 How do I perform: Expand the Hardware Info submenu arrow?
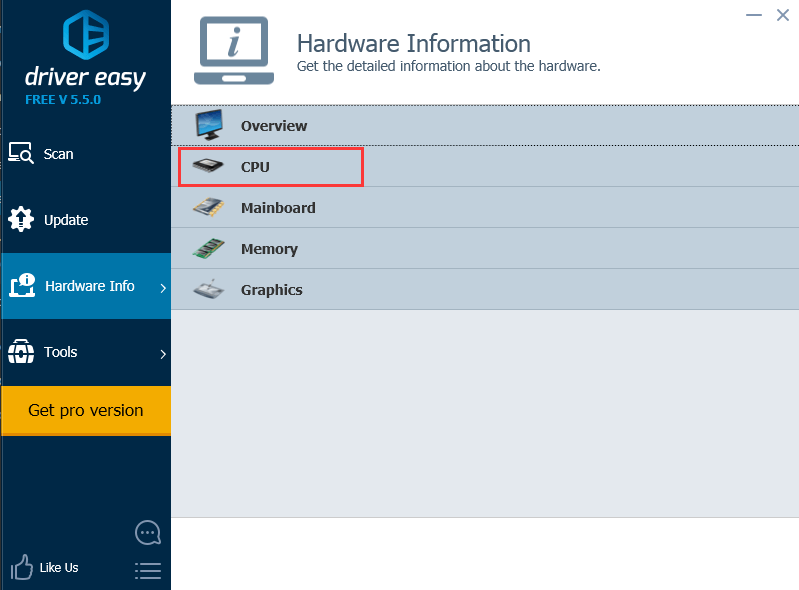click(163, 288)
